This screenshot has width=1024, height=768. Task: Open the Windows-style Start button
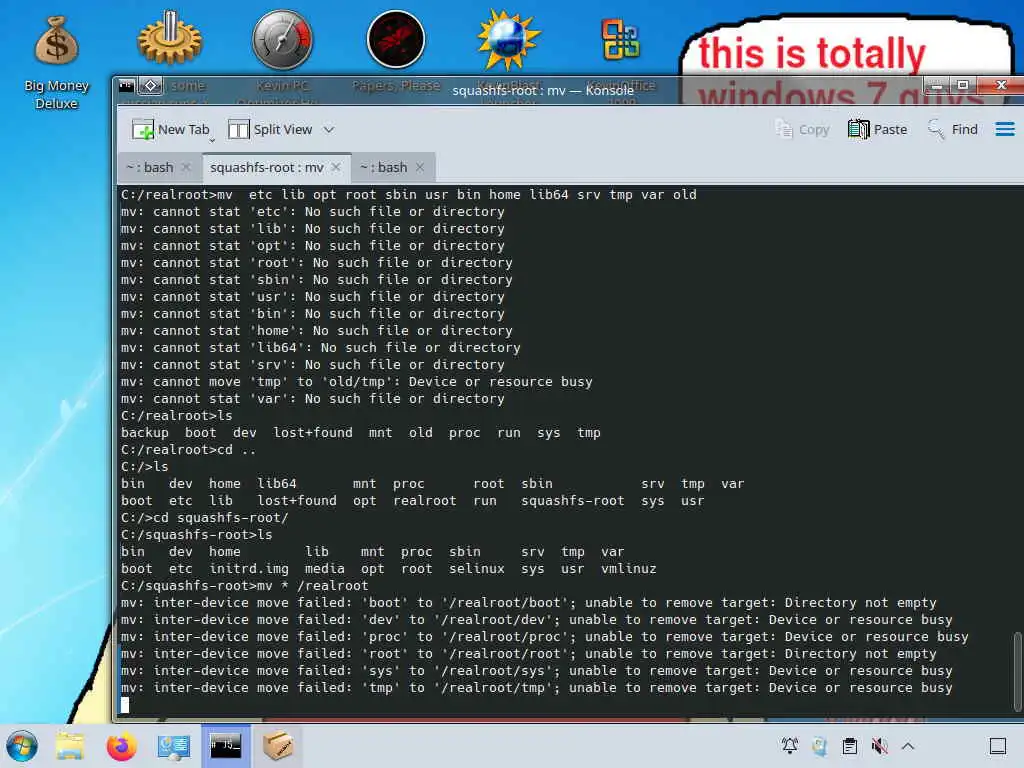click(x=22, y=746)
